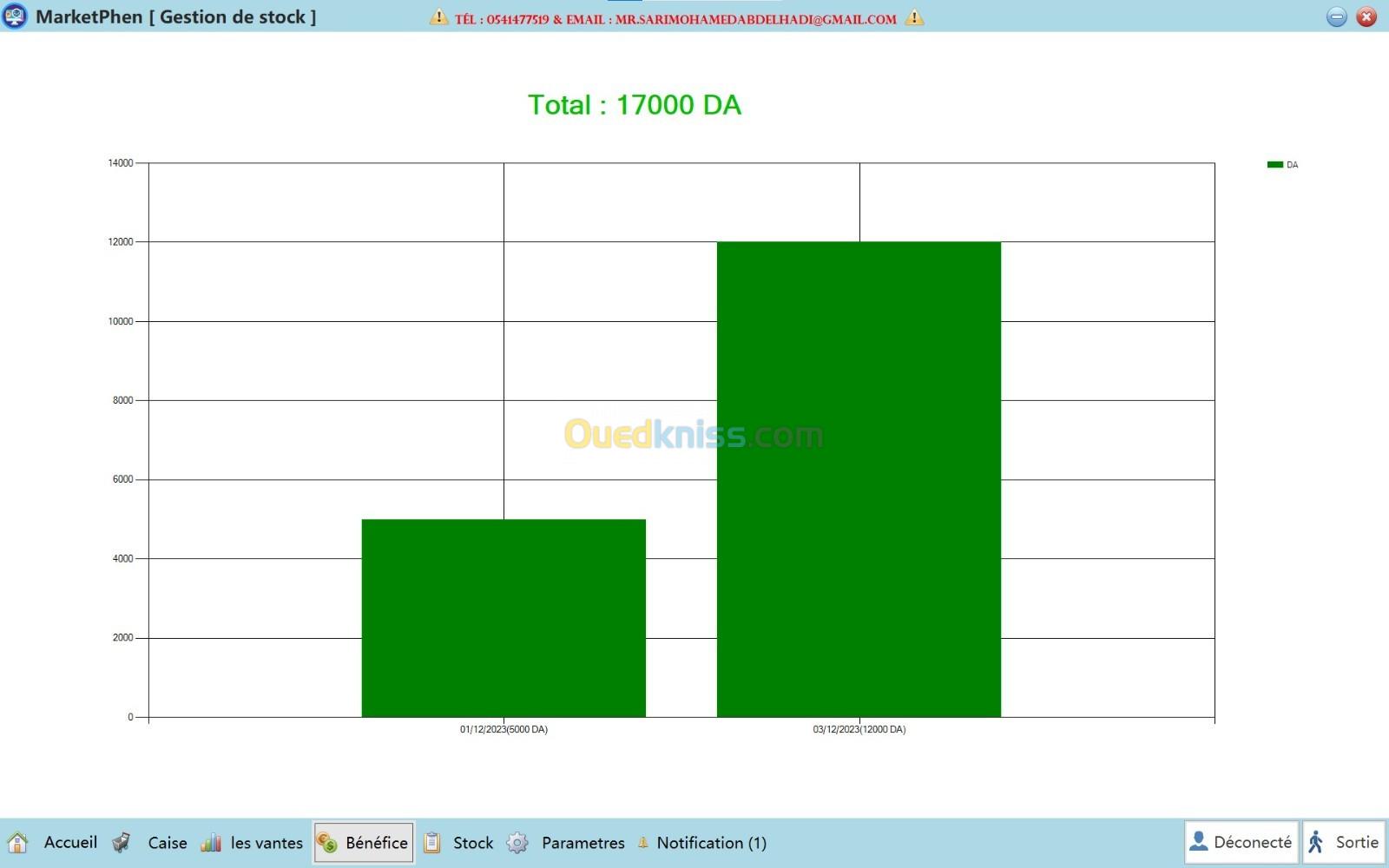
Task: Click the clipboard icon beside Stock
Action: click(432, 843)
